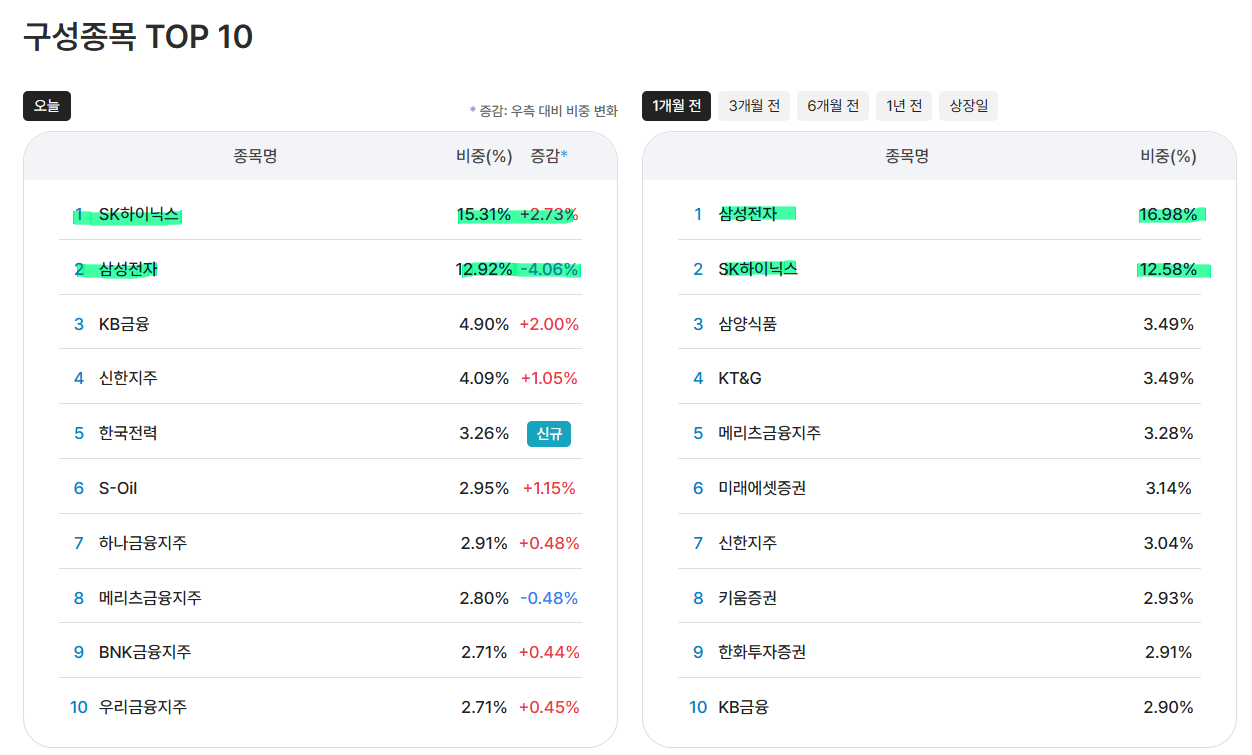Click the 12.58% weight value

click(1168, 269)
